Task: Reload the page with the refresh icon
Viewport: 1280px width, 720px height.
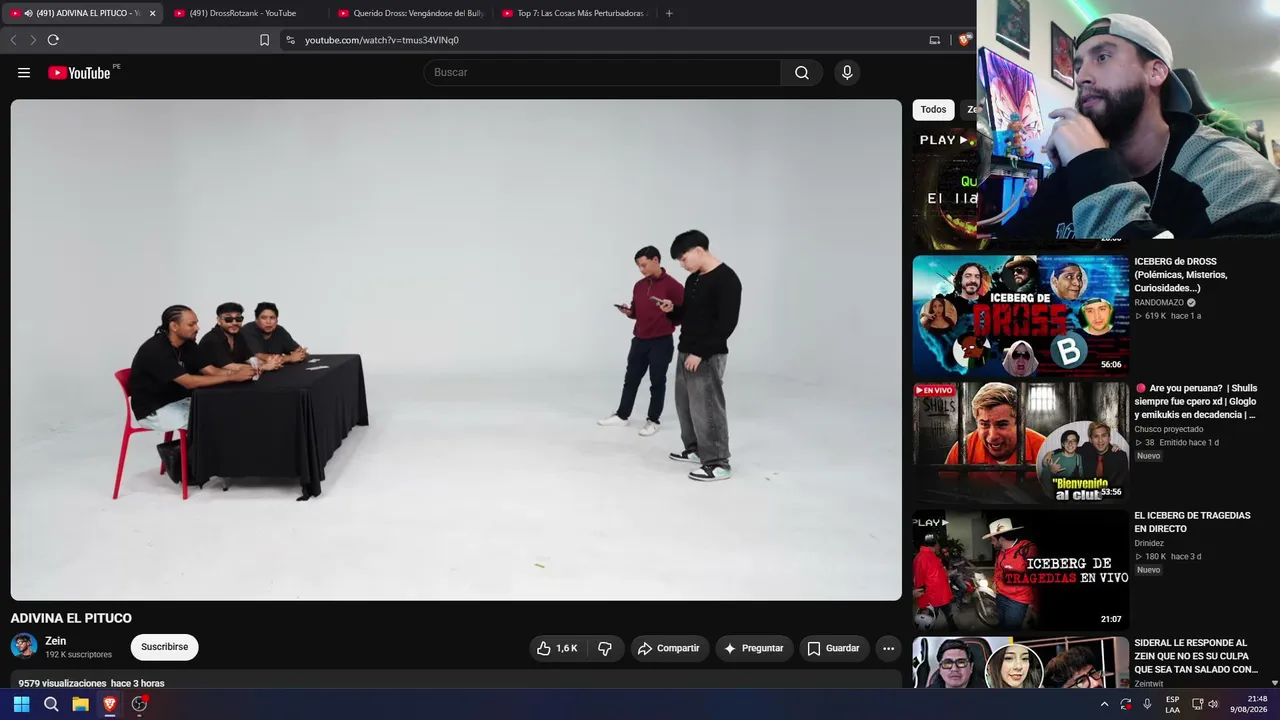Action: click(x=53, y=40)
